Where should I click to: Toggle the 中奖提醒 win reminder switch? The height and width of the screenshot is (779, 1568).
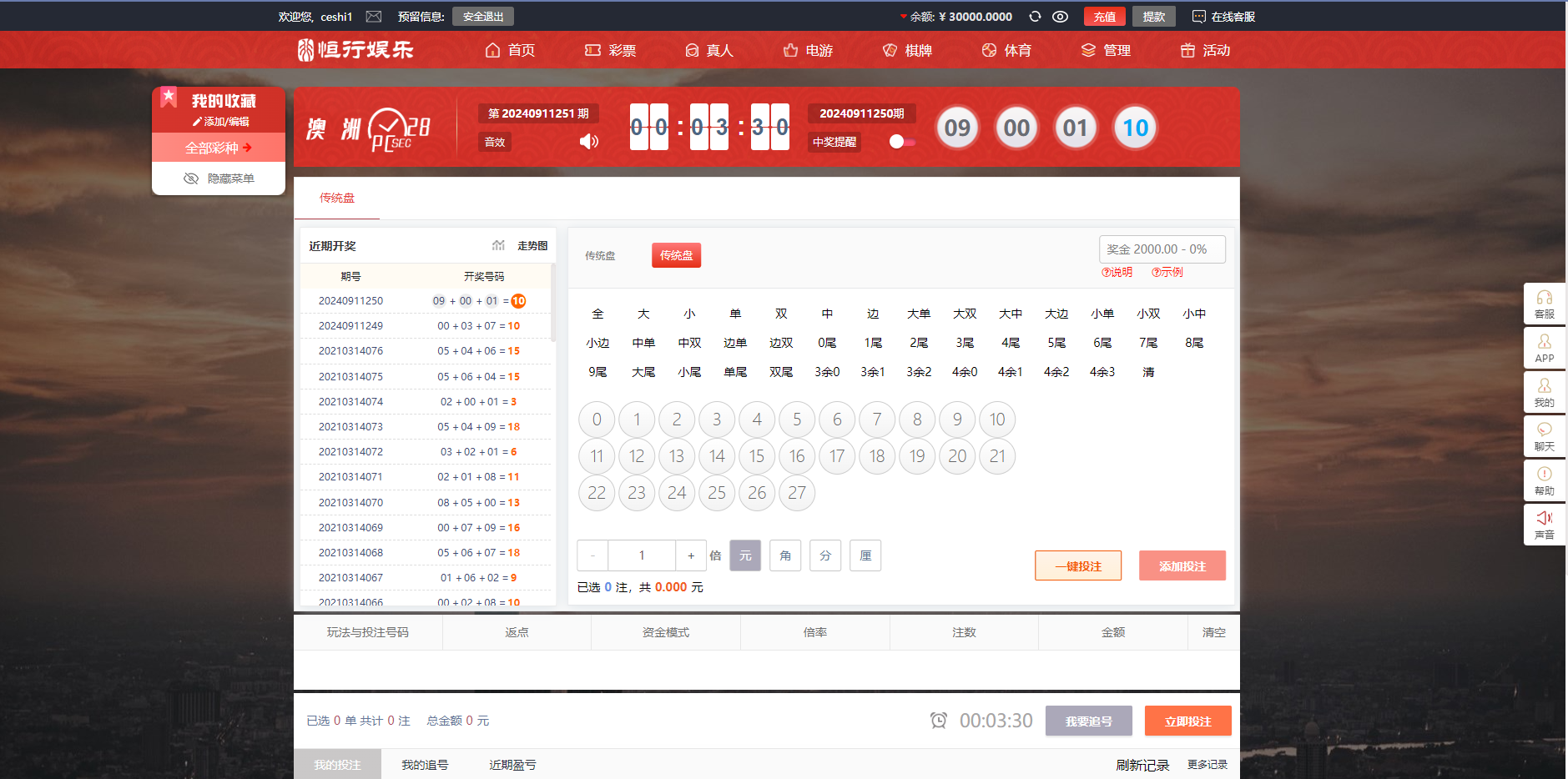pyautogui.click(x=901, y=142)
